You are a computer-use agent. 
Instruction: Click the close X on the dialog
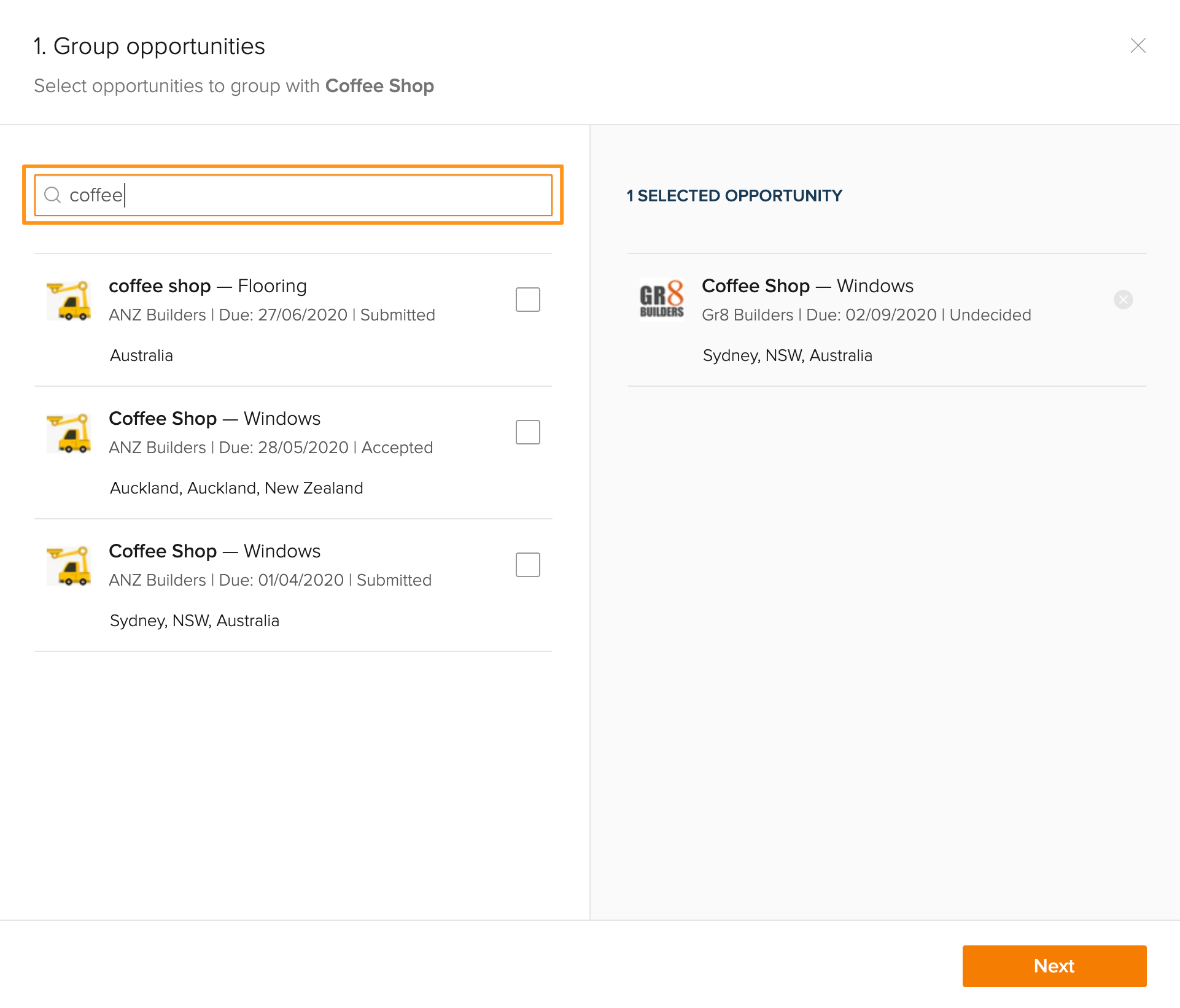[1139, 45]
